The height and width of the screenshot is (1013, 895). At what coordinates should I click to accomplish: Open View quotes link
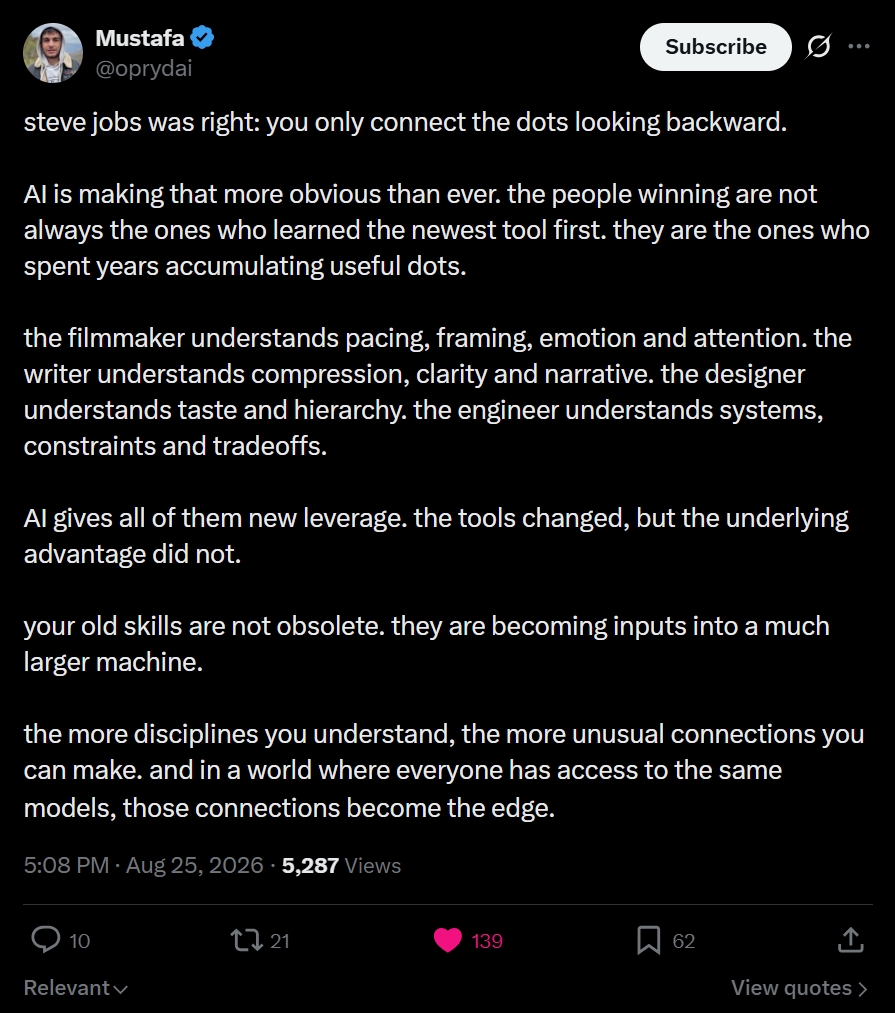(x=799, y=988)
